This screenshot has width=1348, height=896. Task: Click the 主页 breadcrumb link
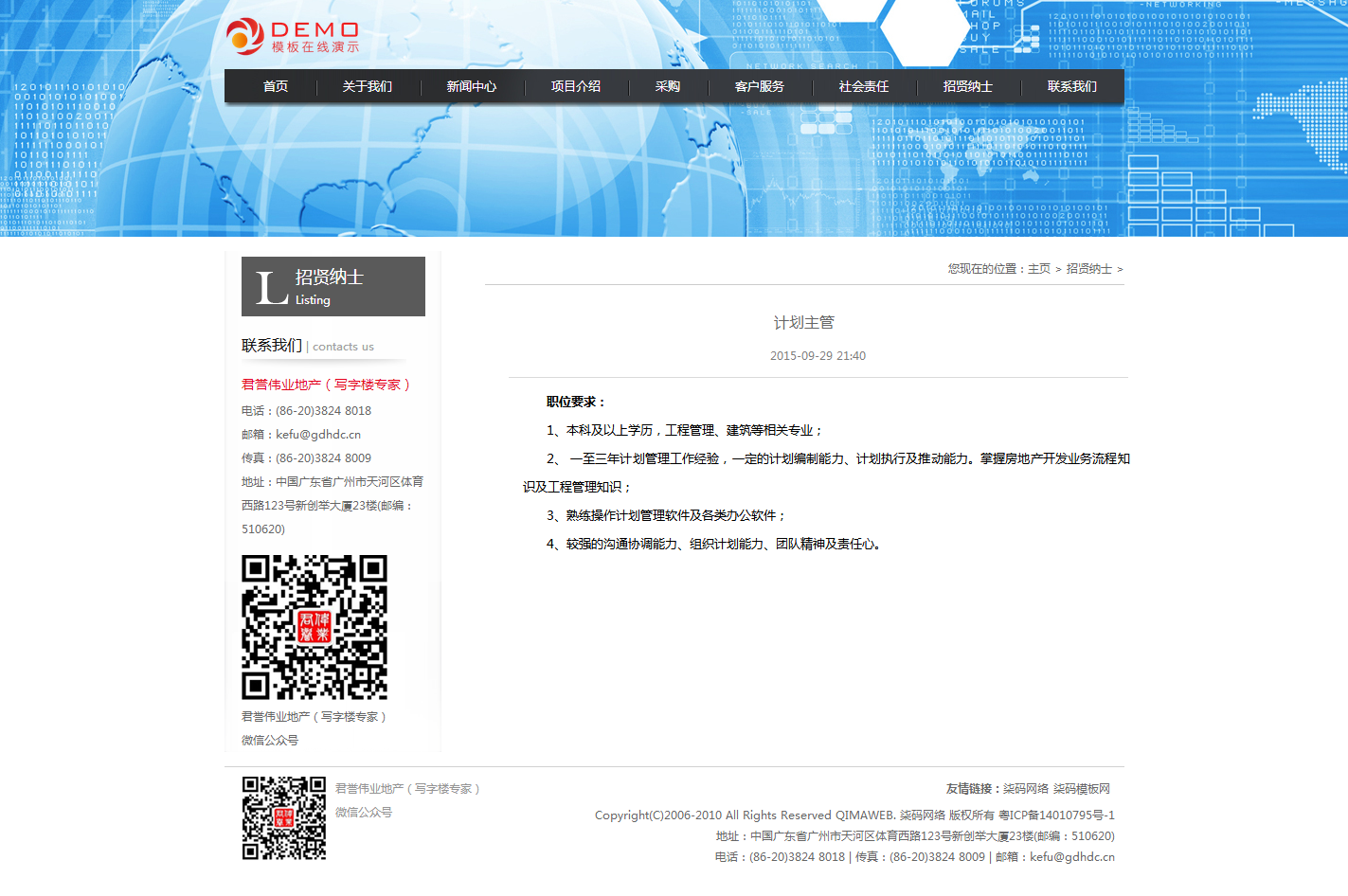click(1038, 269)
